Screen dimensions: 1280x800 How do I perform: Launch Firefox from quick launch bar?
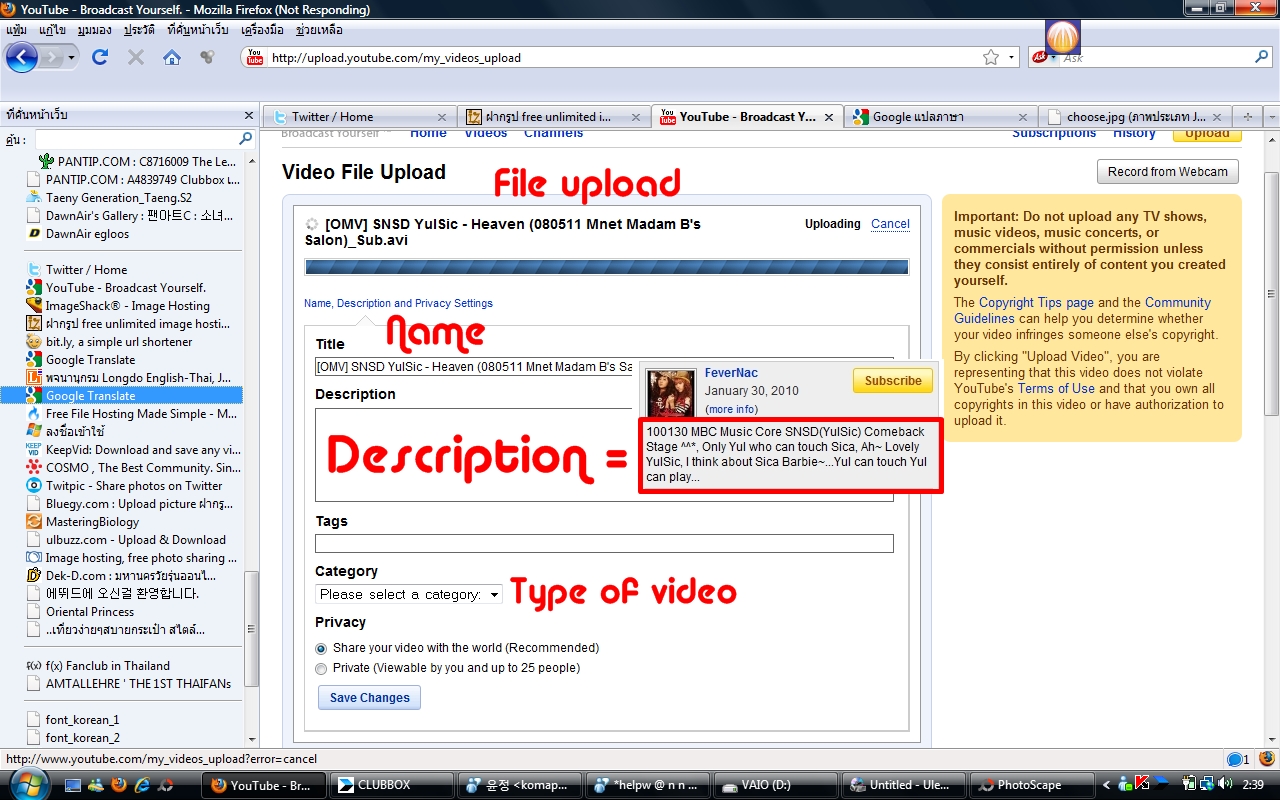(119, 785)
